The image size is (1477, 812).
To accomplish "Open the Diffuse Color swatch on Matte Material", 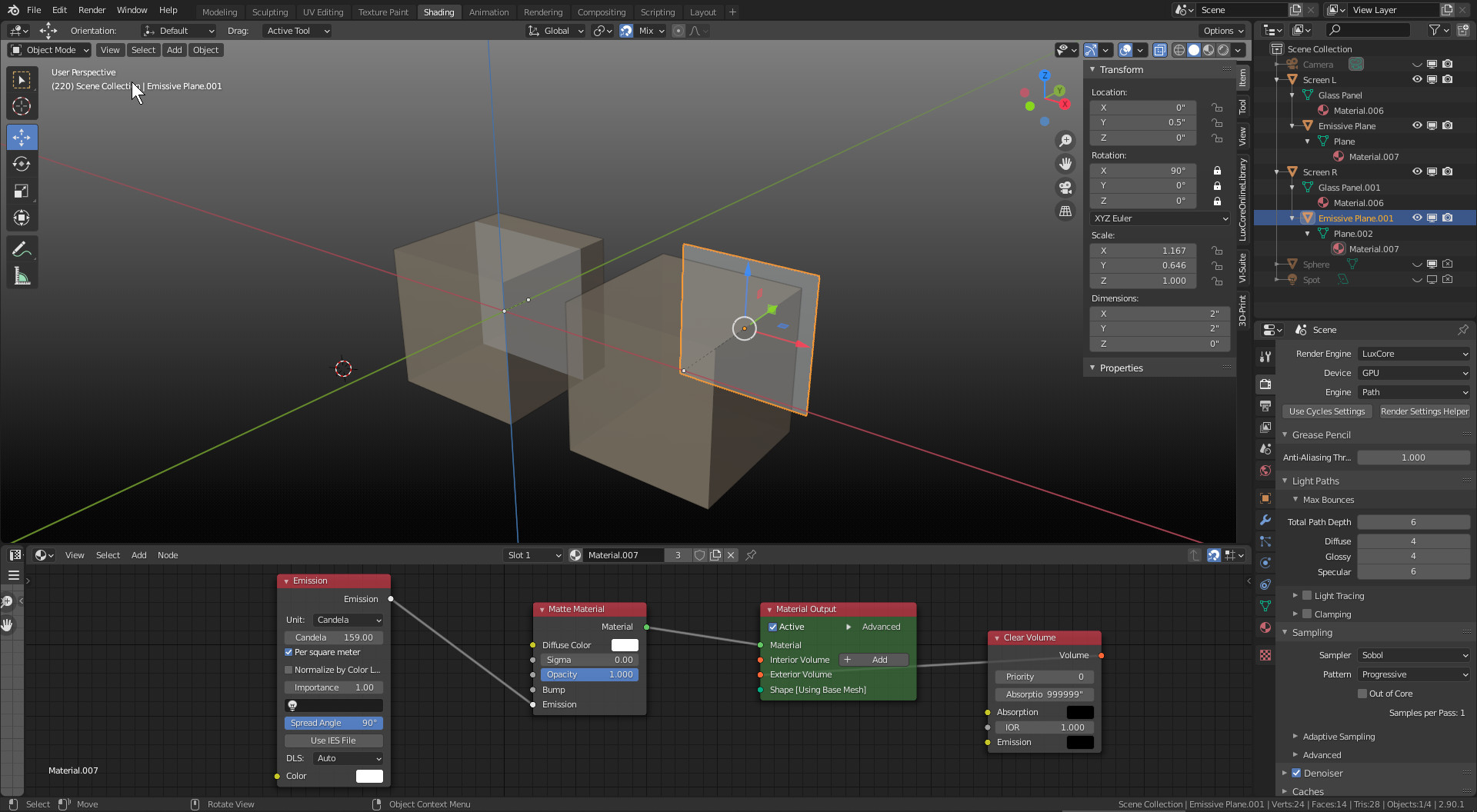I will (625, 645).
